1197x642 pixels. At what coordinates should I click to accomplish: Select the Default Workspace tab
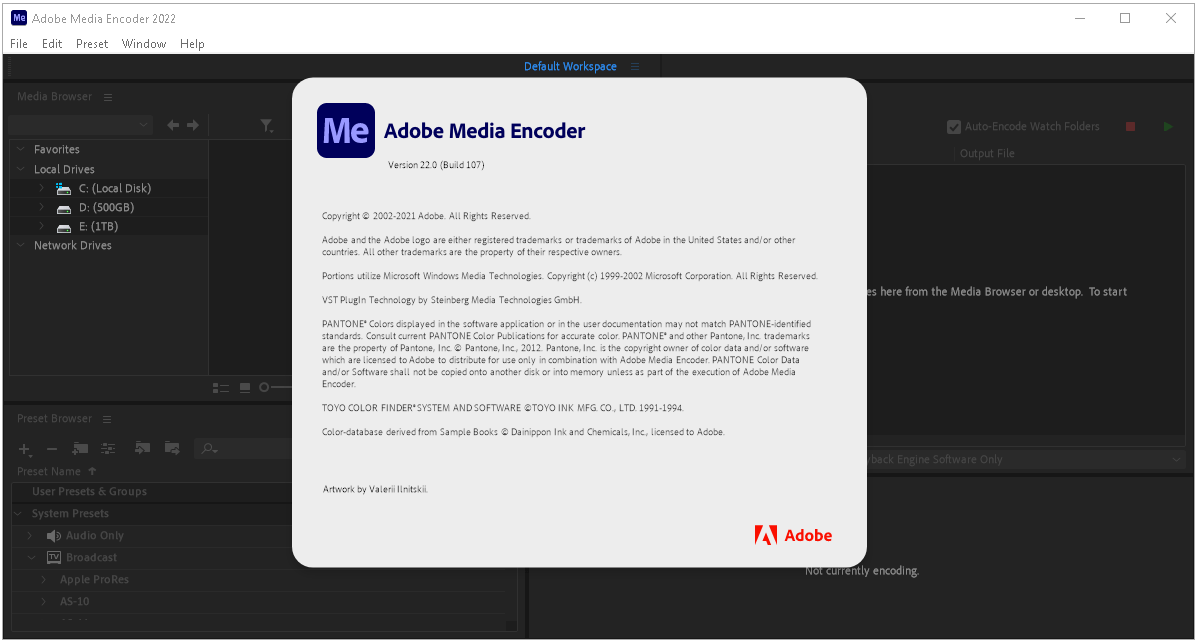point(570,66)
